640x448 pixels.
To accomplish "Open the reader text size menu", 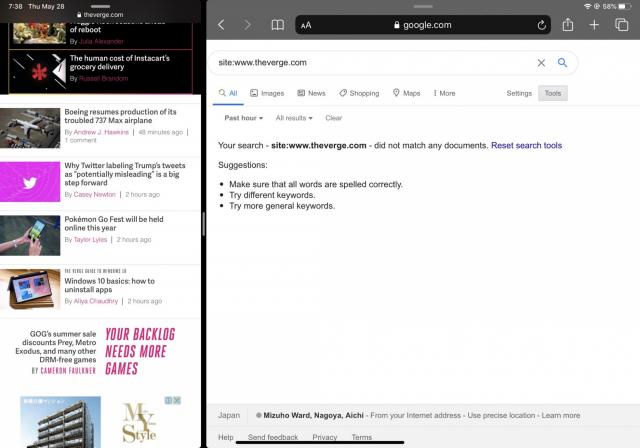I will [x=306, y=25].
